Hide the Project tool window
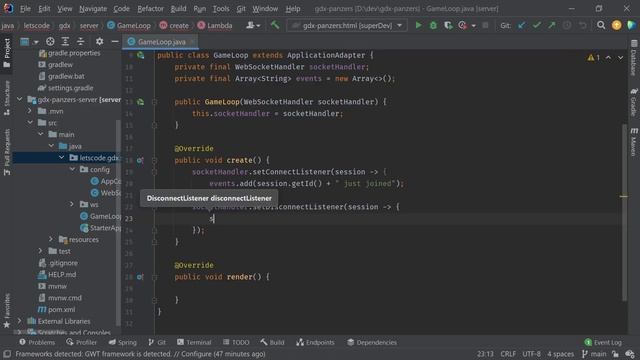The image size is (640, 360). pyautogui.click(x=115, y=41)
